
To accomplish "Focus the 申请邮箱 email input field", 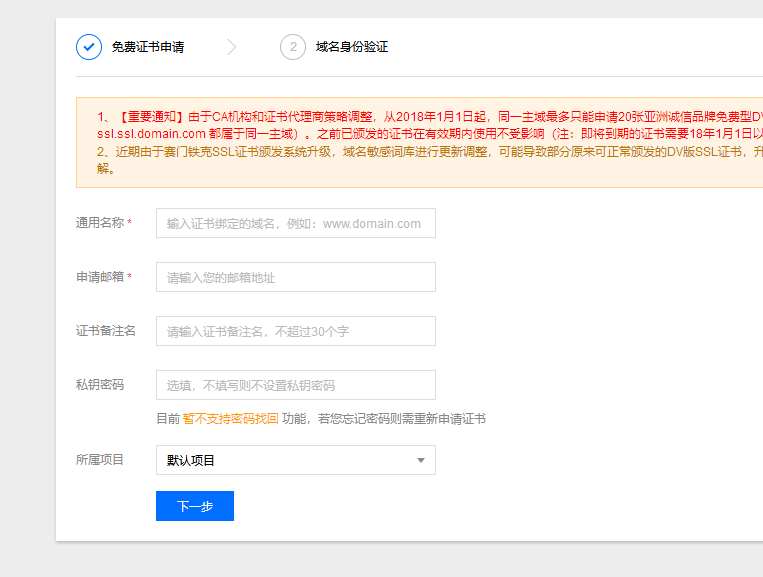I will pyautogui.click(x=295, y=277).
